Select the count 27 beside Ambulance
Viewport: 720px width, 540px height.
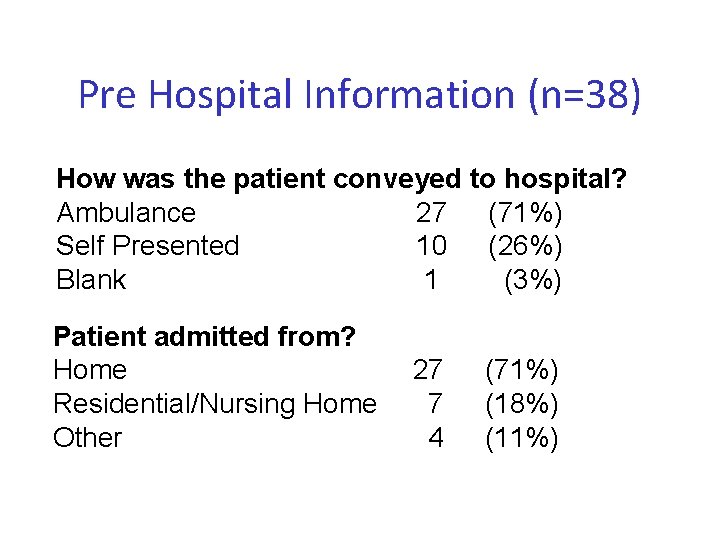point(430,212)
